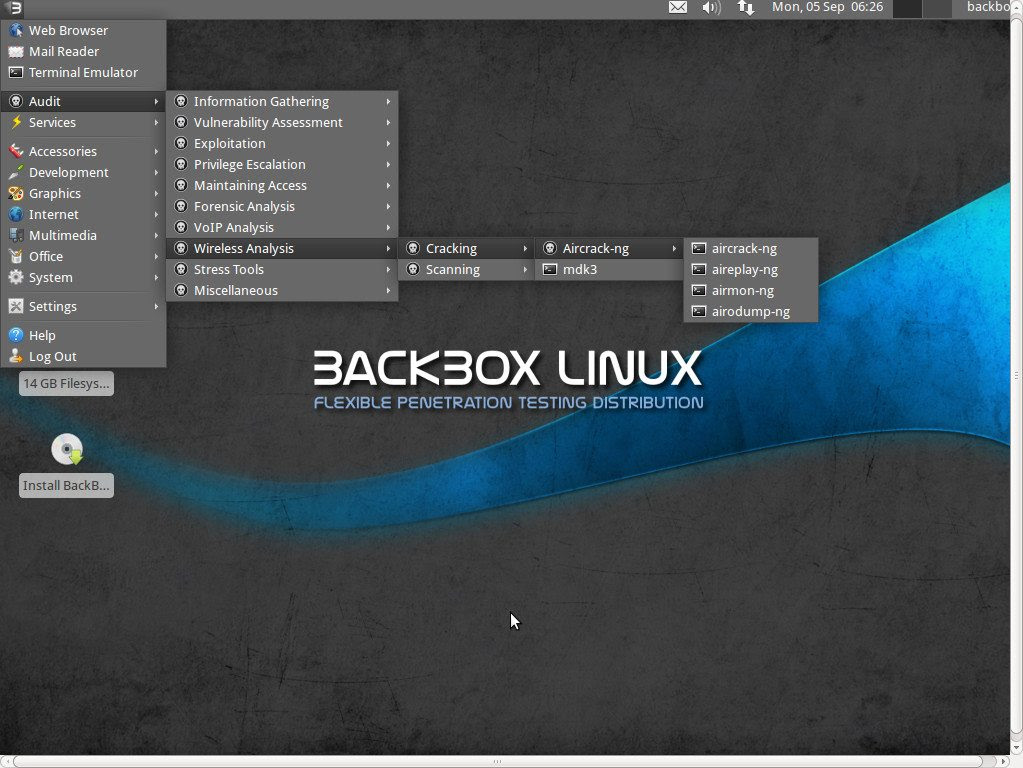The image size is (1023, 768).
Task: Click the airmon-ng terminal icon
Action: coord(699,290)
